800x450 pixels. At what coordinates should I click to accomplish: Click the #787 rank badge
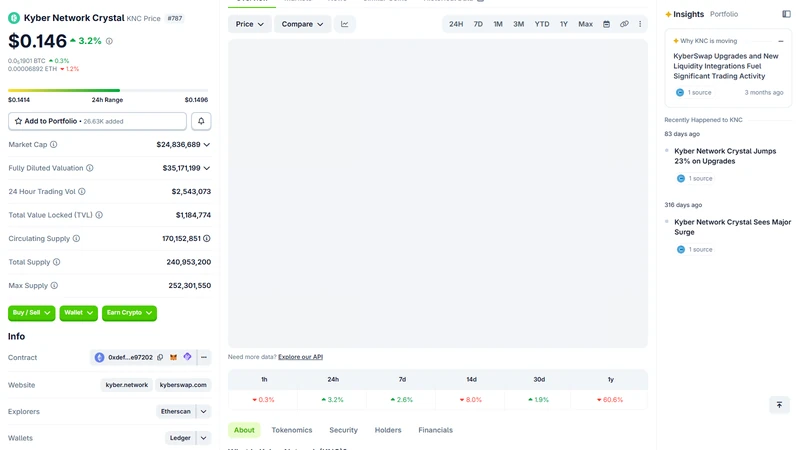pos(174,18)
